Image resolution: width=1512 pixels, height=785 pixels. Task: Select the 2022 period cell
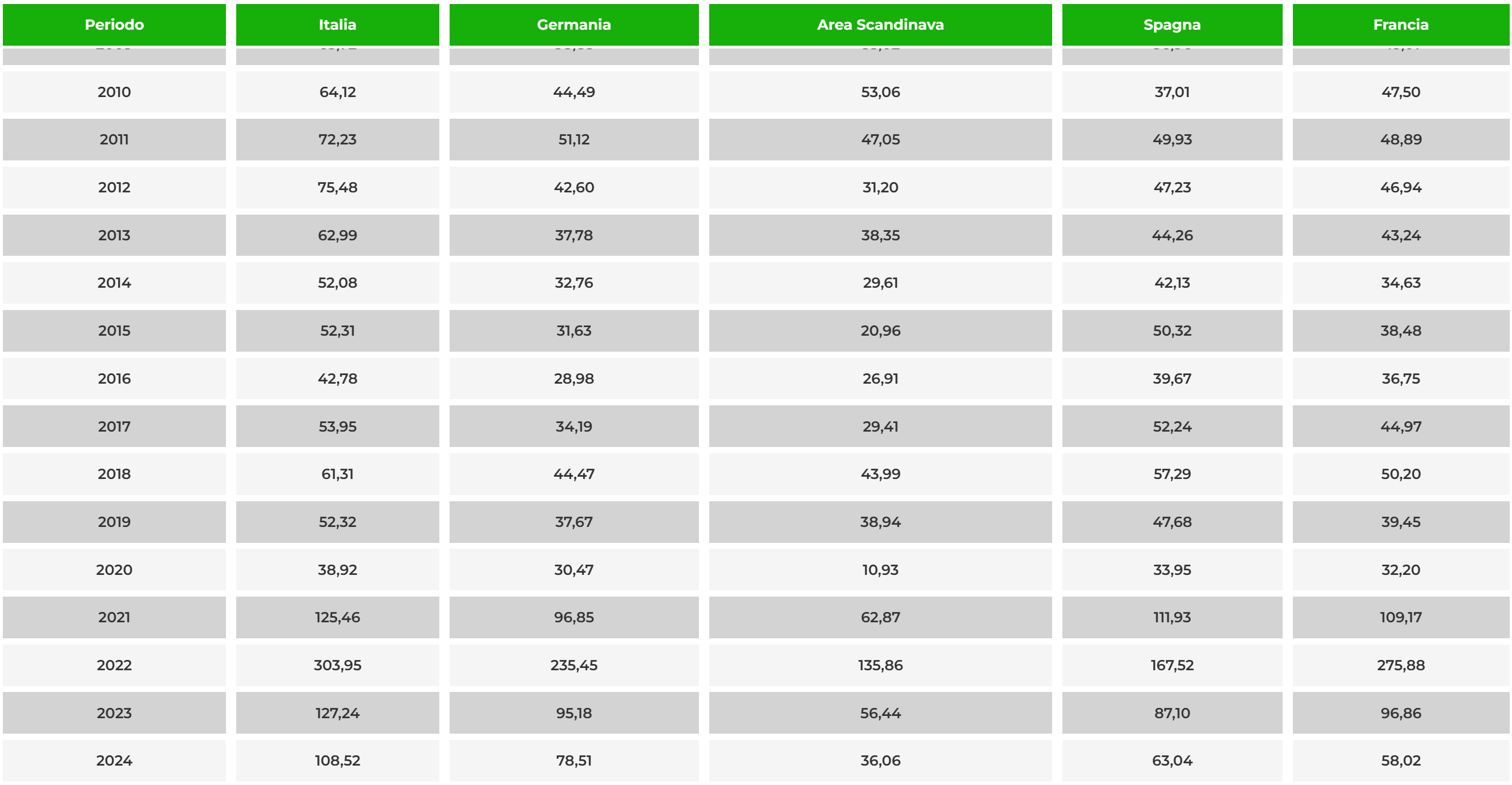(114, 665)
